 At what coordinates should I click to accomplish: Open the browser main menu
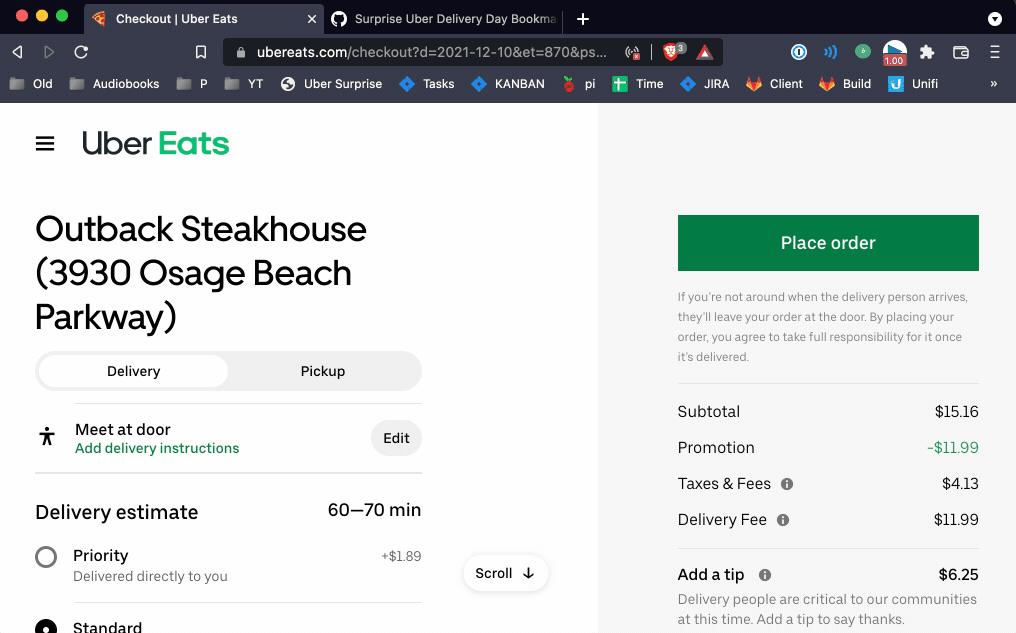(994, 52)
